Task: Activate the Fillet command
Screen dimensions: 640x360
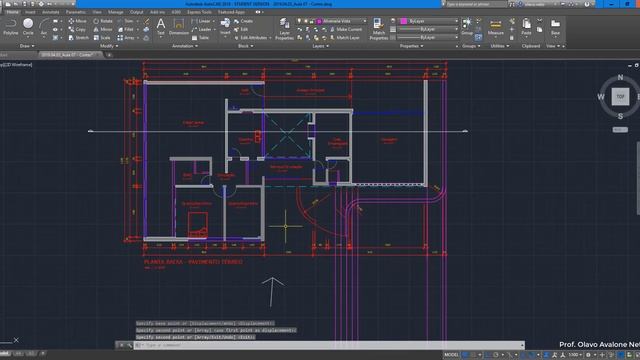Action: (126, 29)
